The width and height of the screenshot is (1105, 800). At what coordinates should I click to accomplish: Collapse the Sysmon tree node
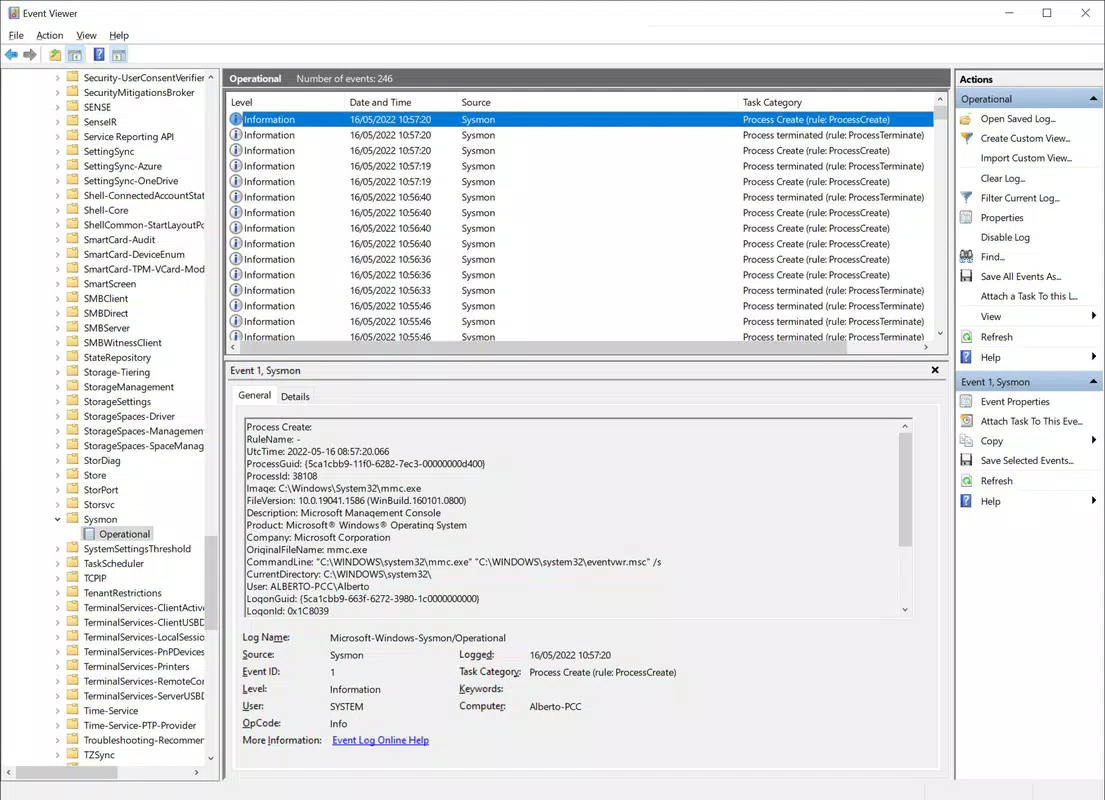click(x=58, y=519)
